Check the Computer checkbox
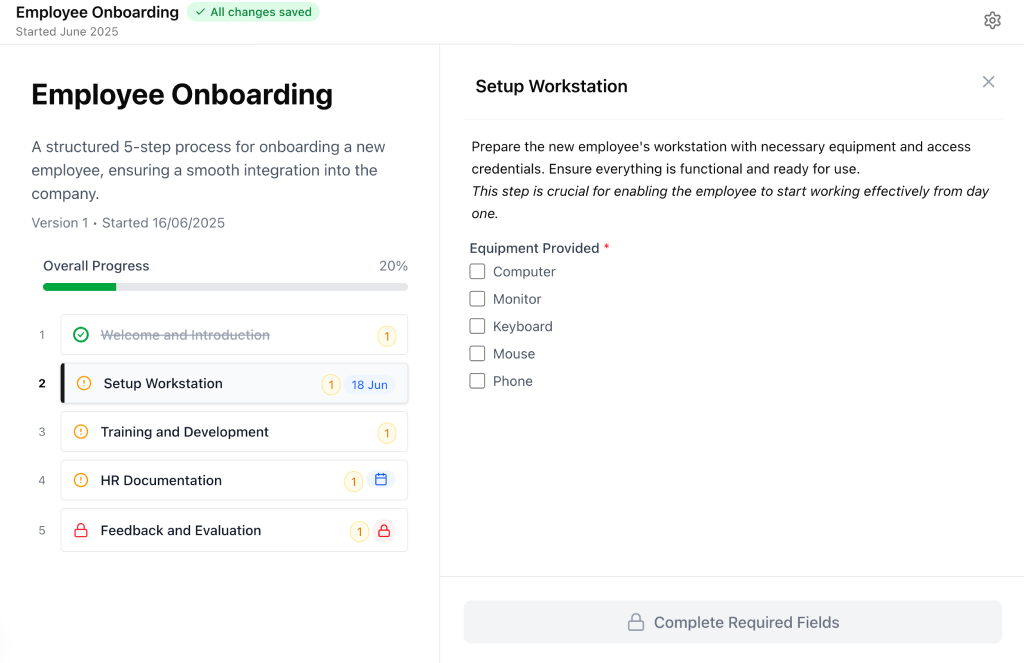 478,271
